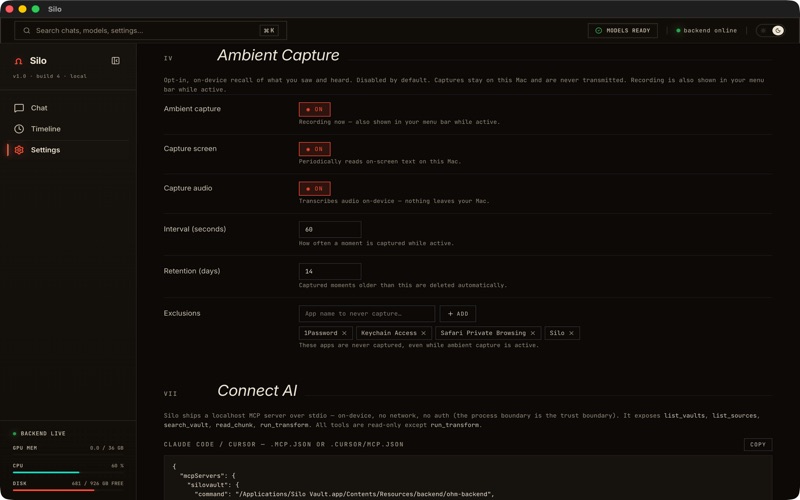Click the Exclusions setting label

(182, 313)
